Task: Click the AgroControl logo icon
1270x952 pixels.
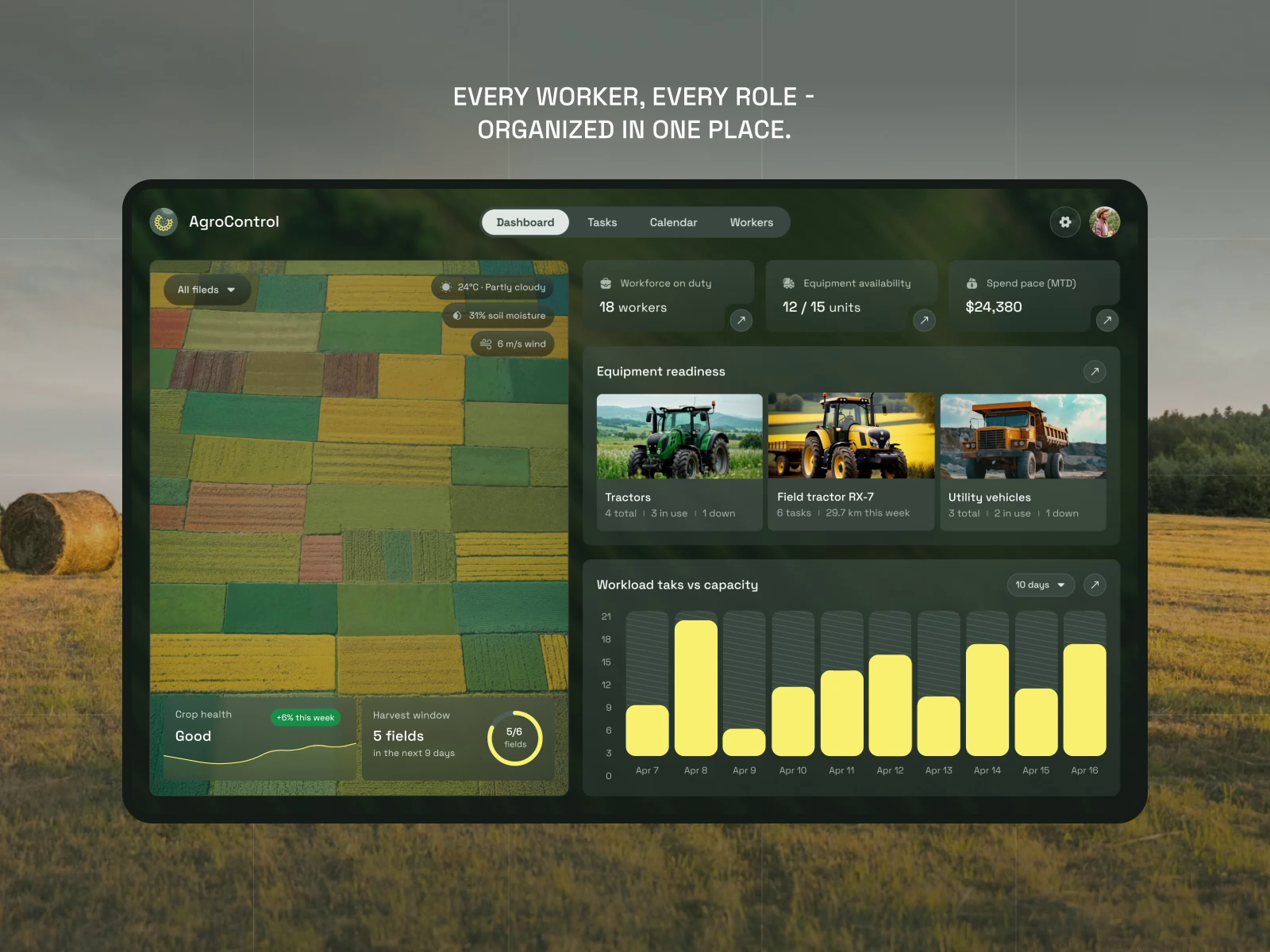Action: point(164,222)
